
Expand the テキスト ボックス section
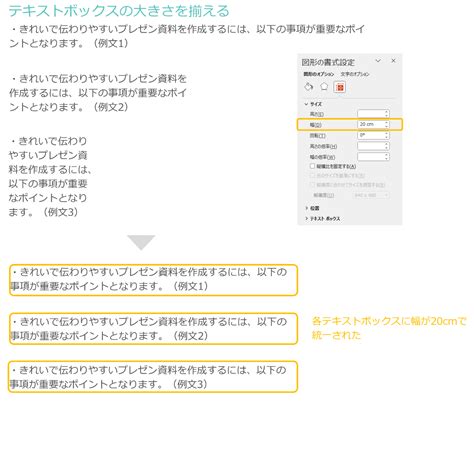click(323, 219)
